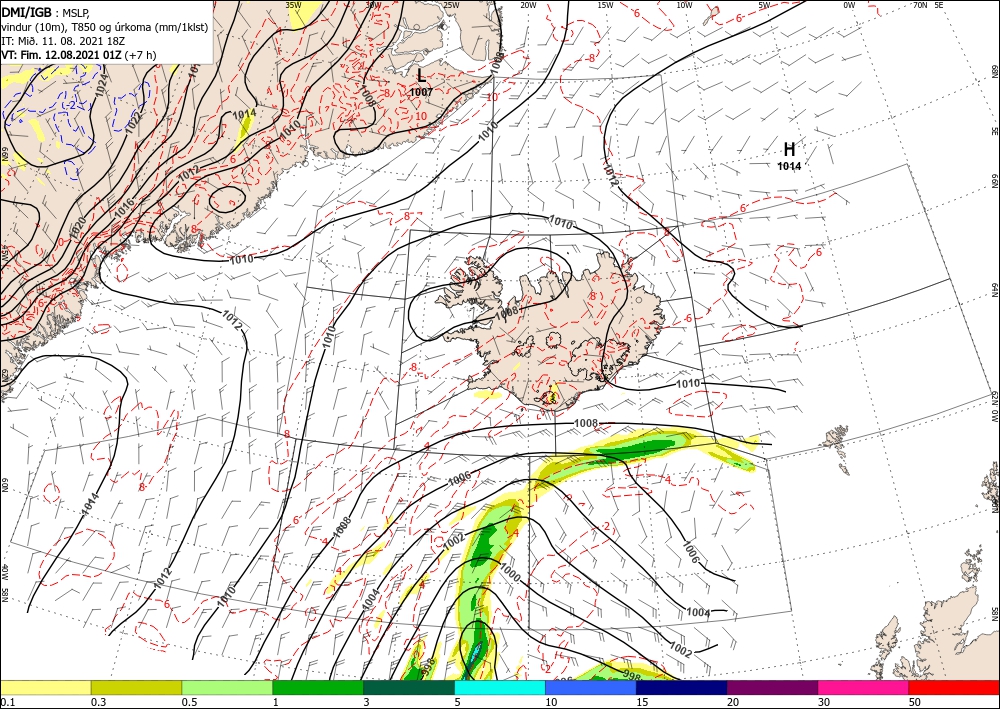Screen dimensions: 1000x709
Task: Click the 1000 isobar label
Action: [x=510, y=573]
